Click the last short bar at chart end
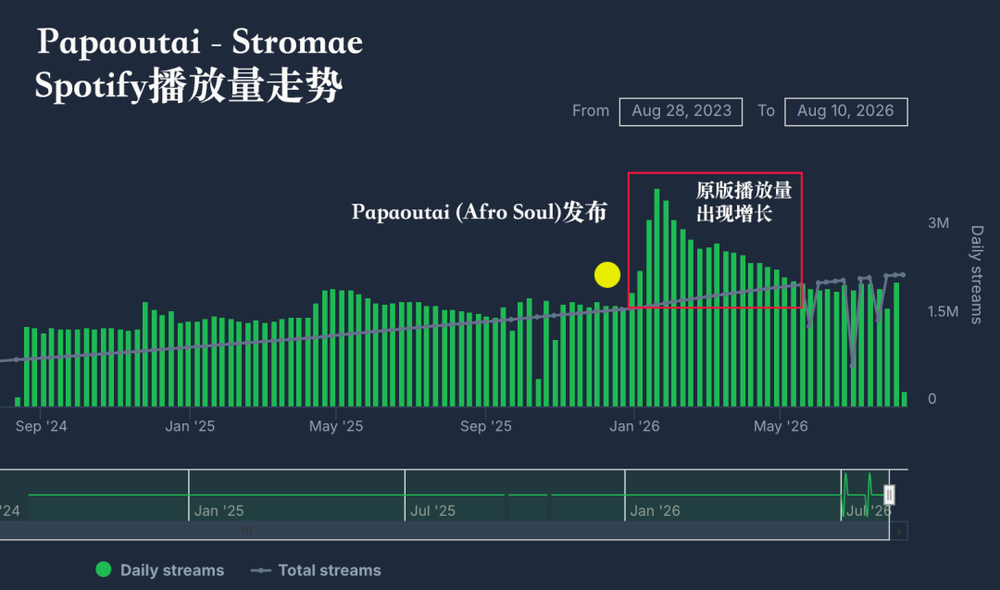Image resolution: width=1000 pixels, height=590 pixels. click(x=904, y=399)
